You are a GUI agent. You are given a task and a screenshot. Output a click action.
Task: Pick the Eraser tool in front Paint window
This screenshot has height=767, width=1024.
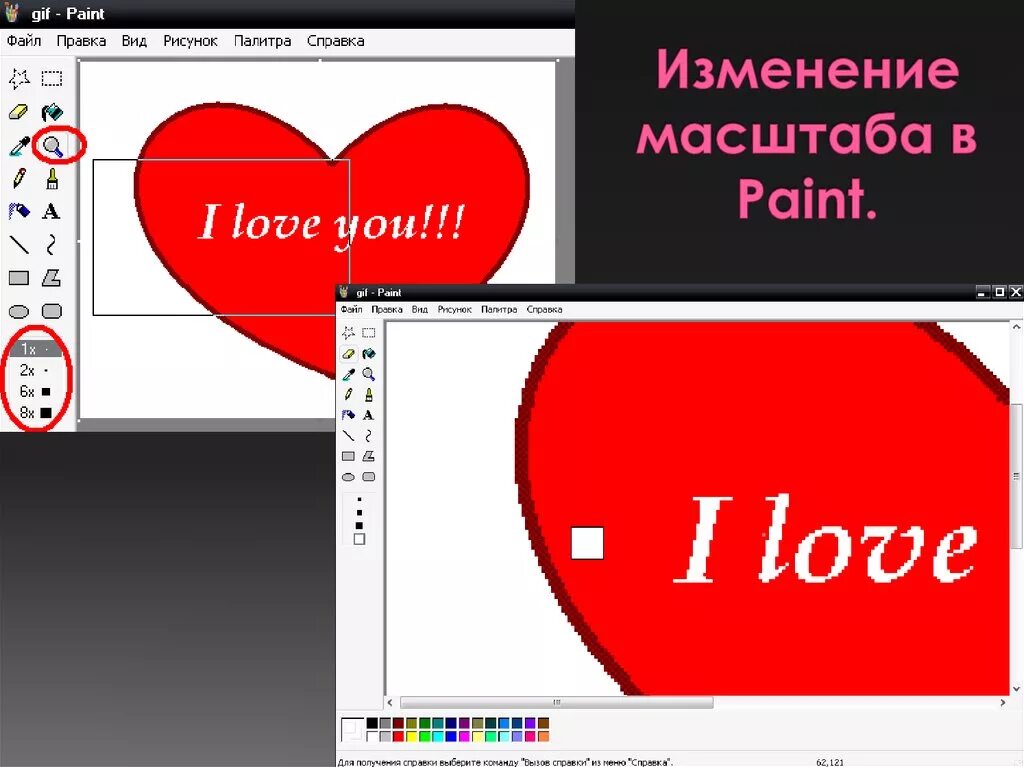click(x=348, y=353)
